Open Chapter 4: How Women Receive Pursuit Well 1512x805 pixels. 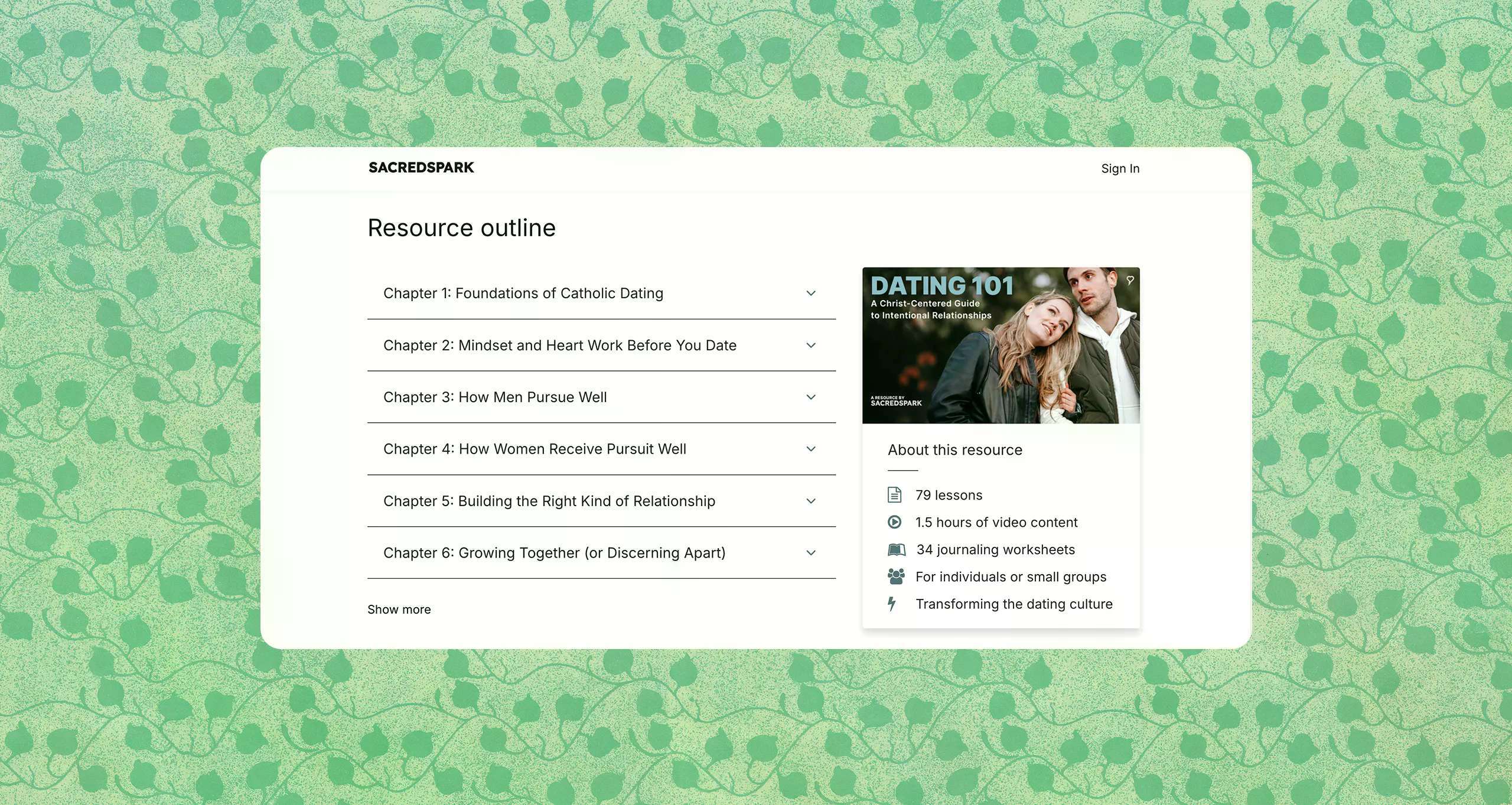pyautogui.click(x=535, y=449)
